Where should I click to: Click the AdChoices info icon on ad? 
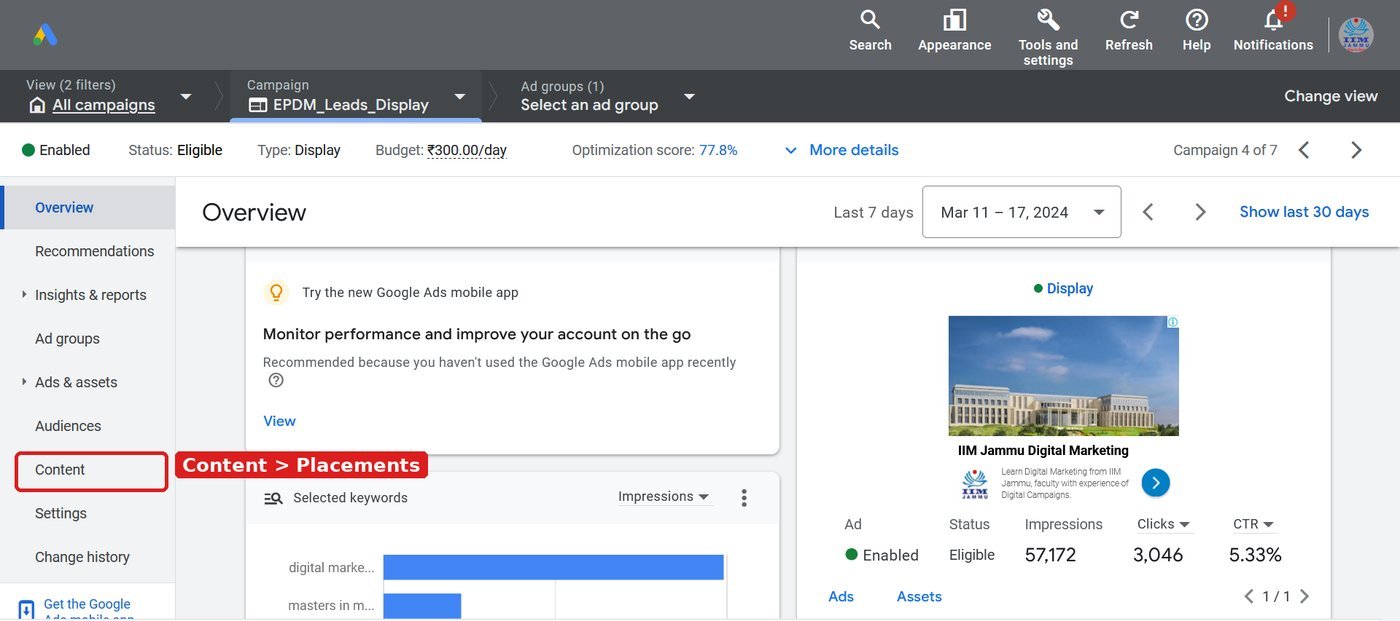(x=1173, y=322)
